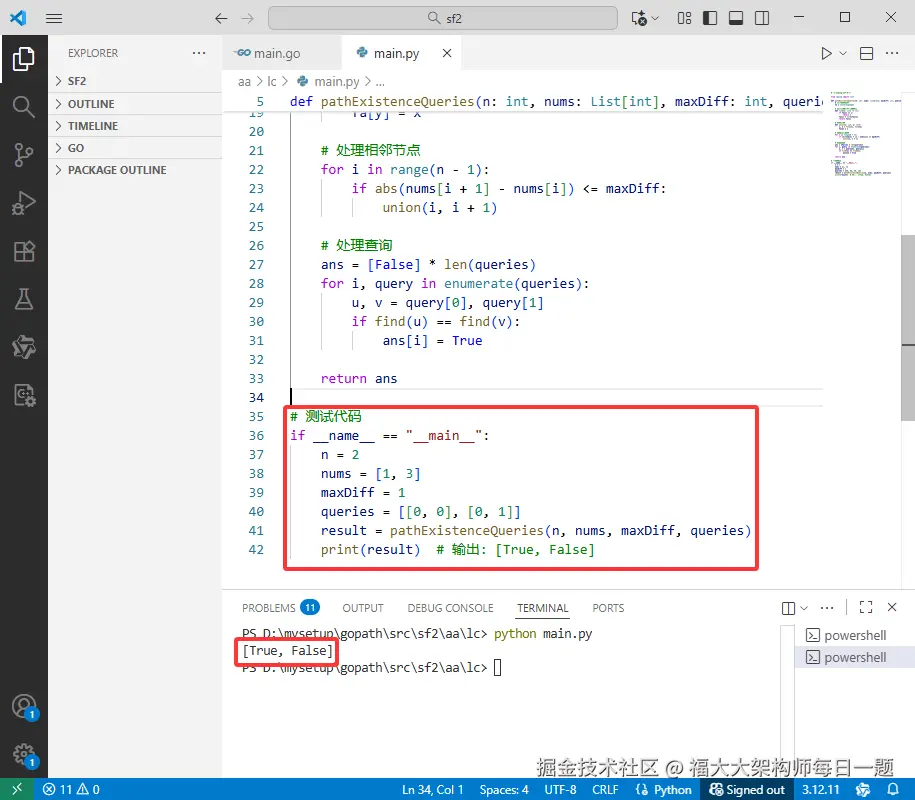This screenshot has width=915, height=800.
Task: Close the main.py tab
Action: coord(447,53)
